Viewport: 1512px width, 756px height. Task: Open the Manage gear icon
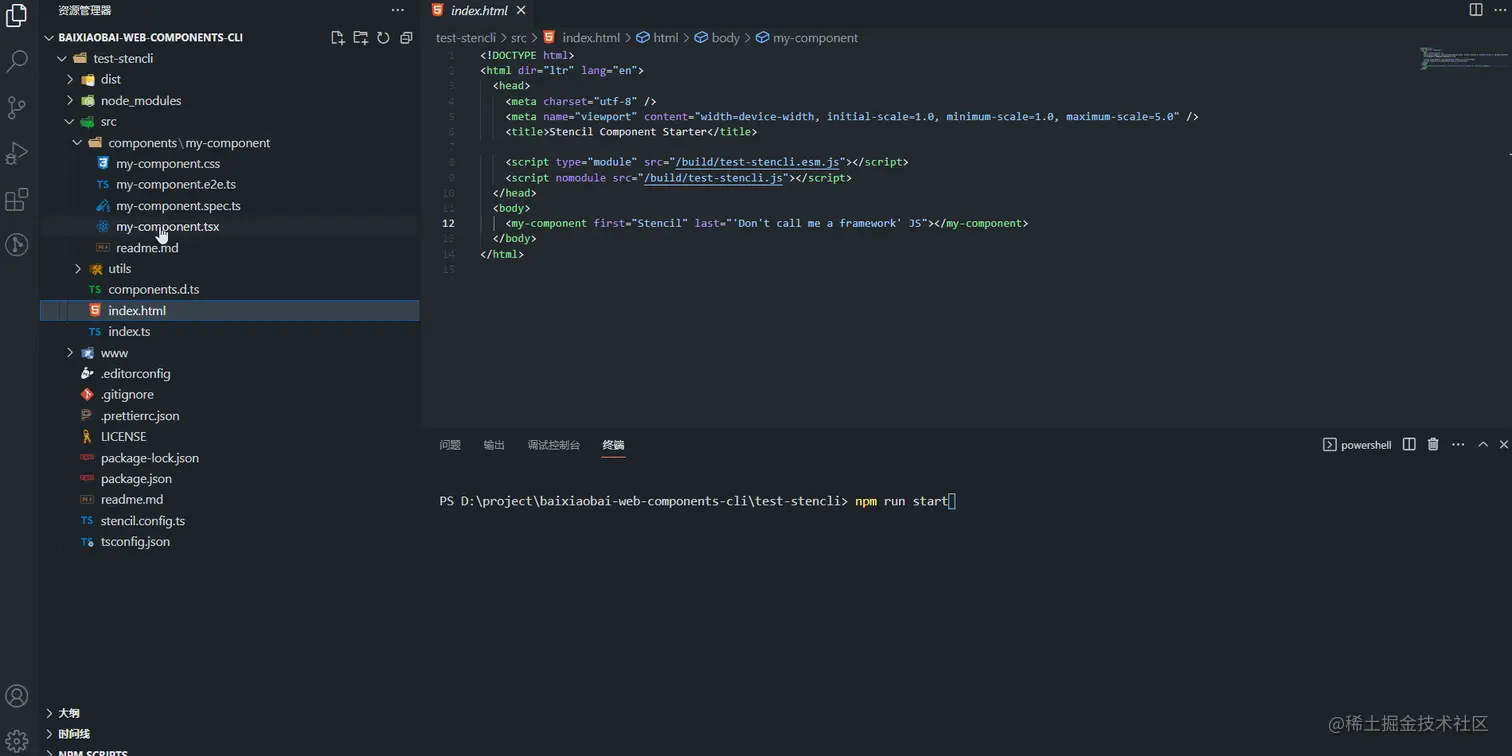pos(17,741)
